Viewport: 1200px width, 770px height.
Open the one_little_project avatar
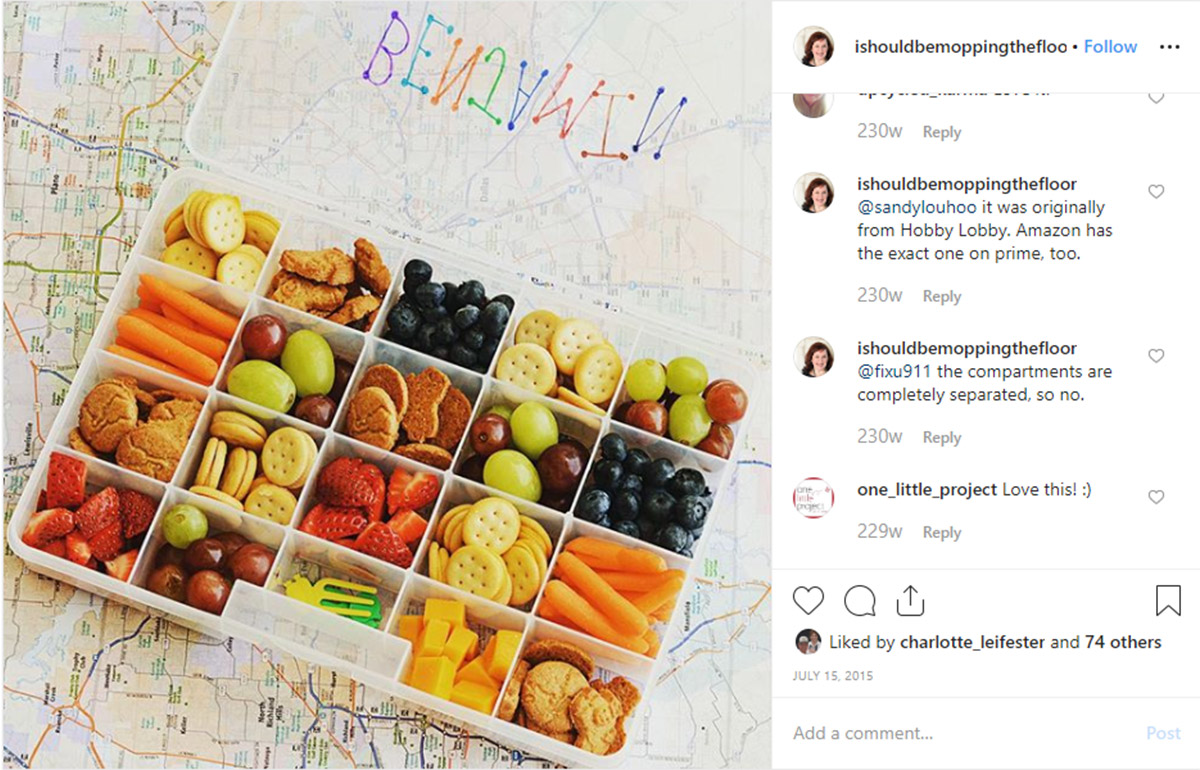[x=814, y=497]
